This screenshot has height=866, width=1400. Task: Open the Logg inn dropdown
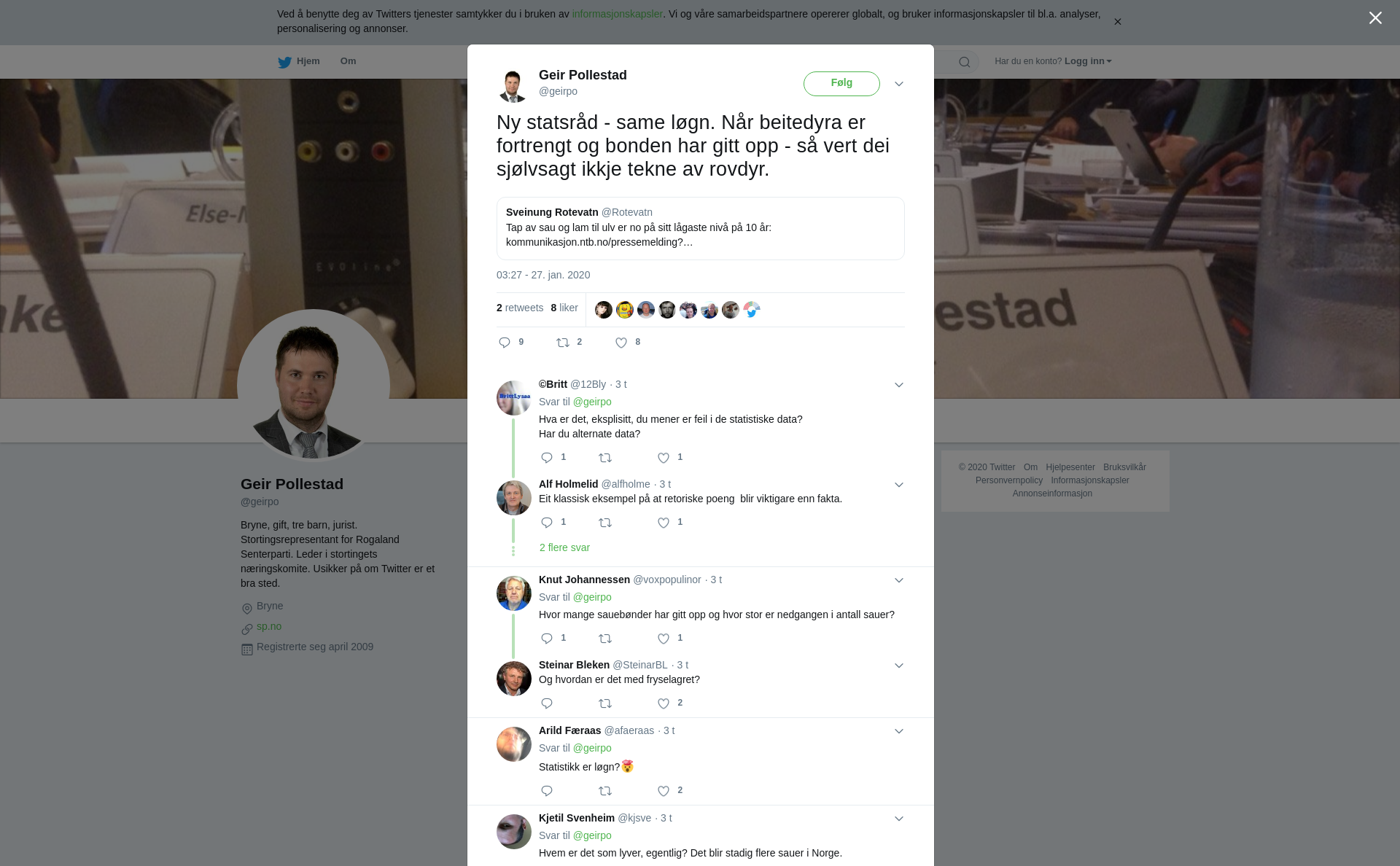click(x=1088, y=61)
